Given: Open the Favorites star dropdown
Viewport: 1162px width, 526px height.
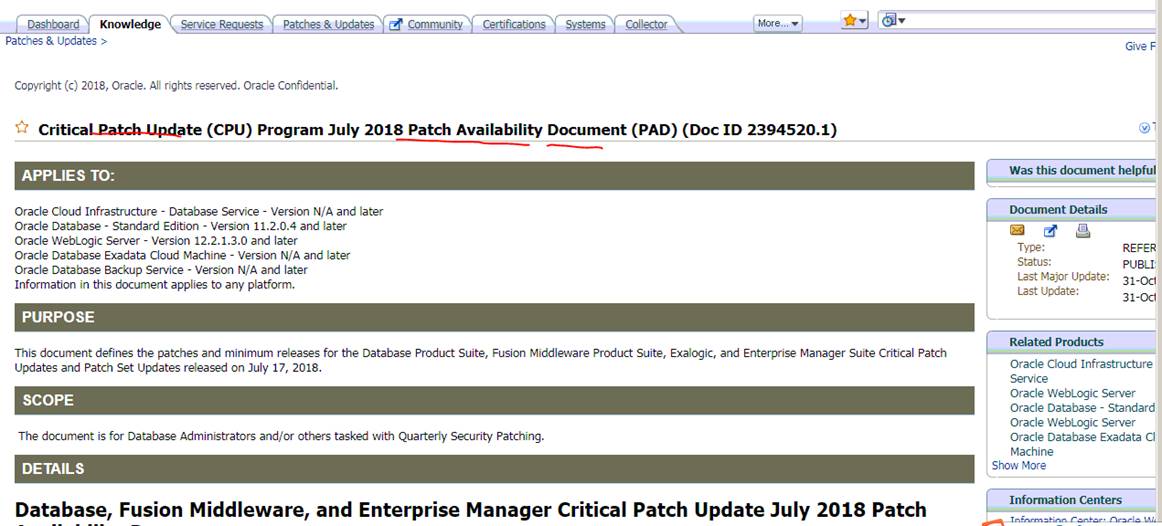Looking at the screenshot, I should [x=854, y=21].
